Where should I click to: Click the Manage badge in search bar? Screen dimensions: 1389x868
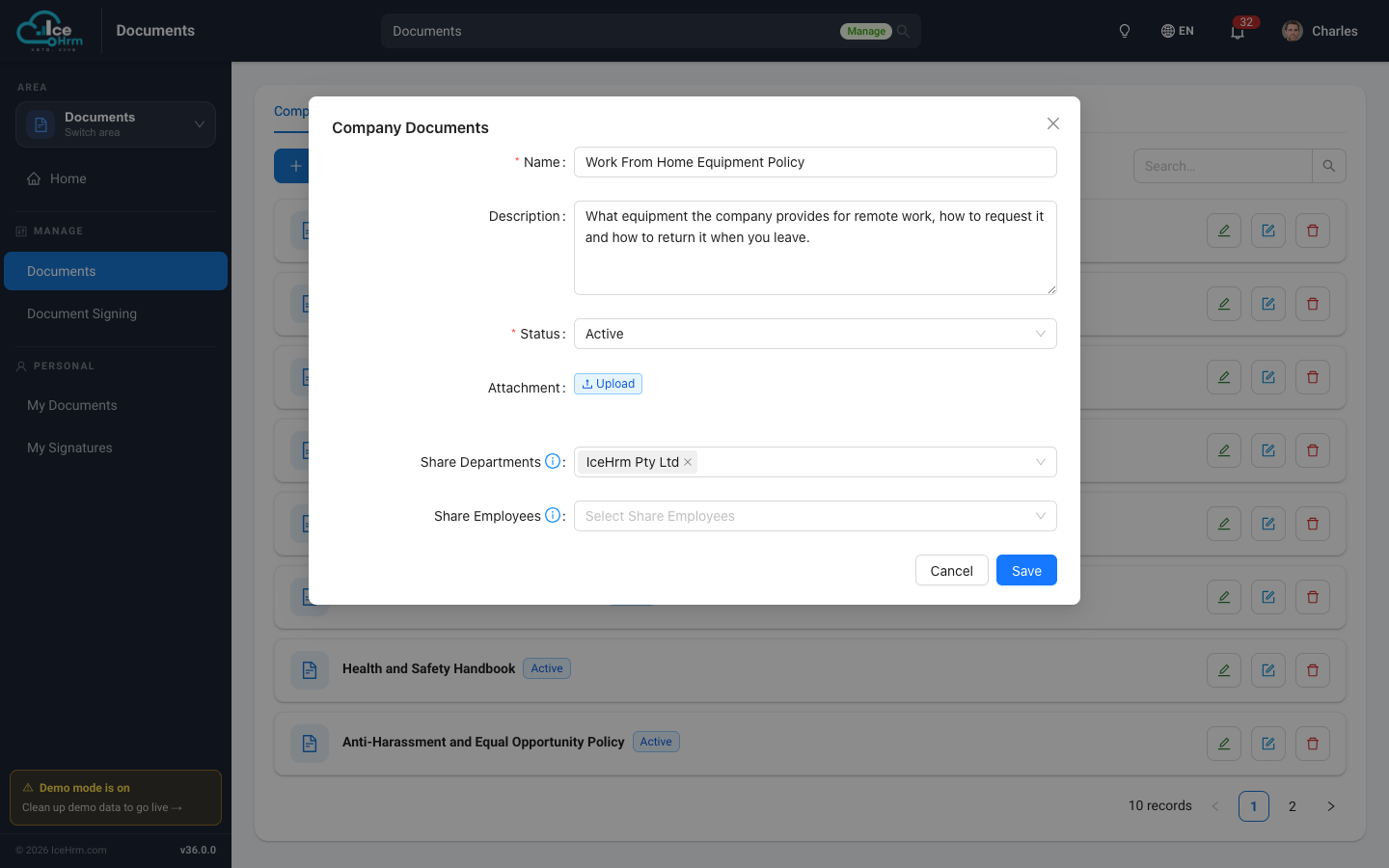tap(866, 31)
